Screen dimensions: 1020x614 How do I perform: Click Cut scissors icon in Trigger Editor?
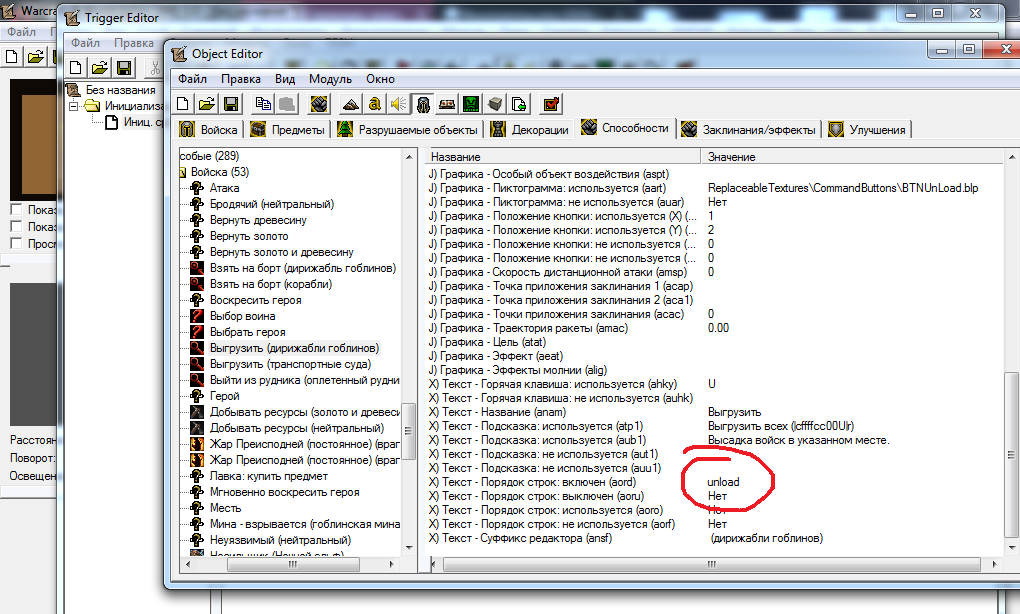(x=155, y=68)
